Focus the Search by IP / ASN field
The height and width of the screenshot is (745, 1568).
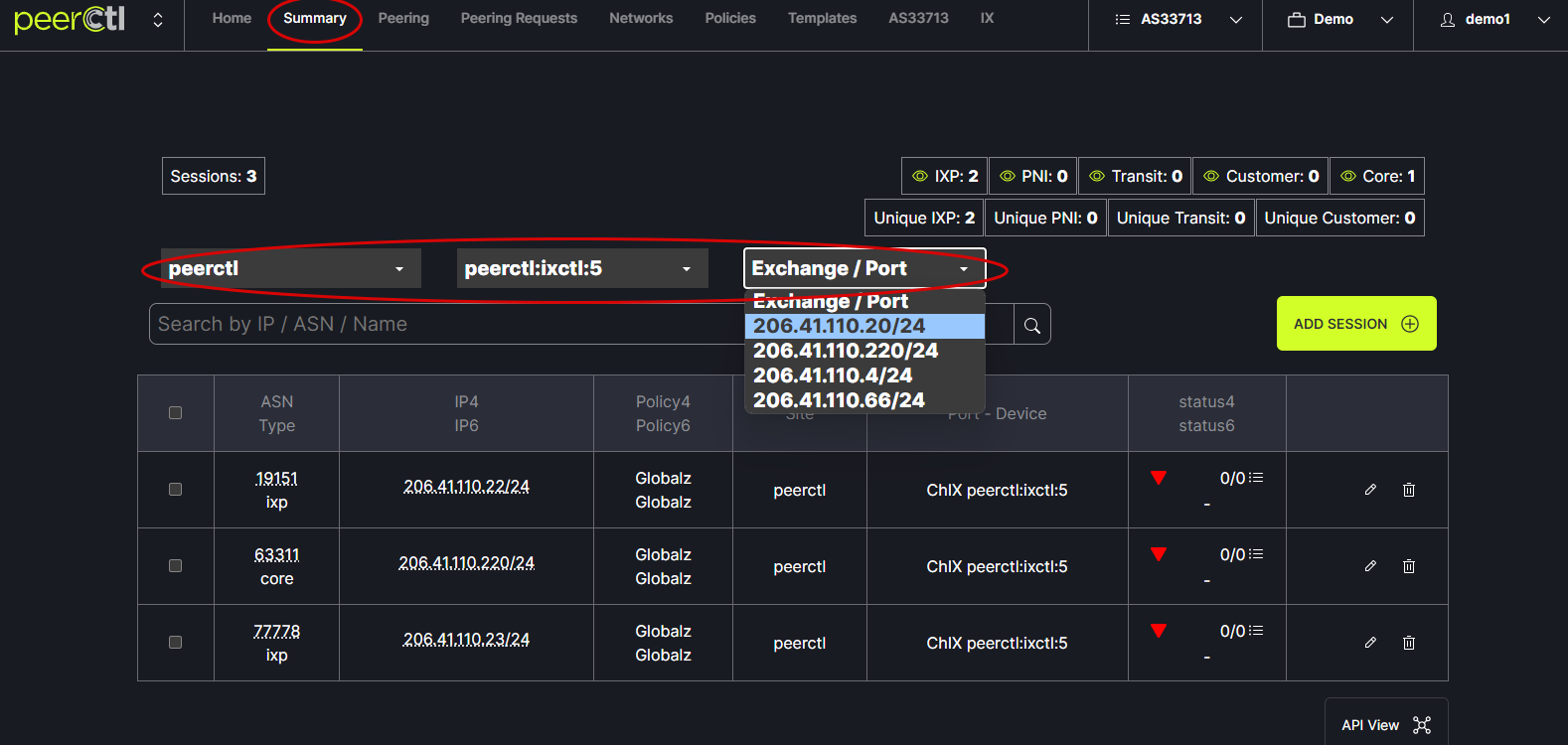click(447, 325)
